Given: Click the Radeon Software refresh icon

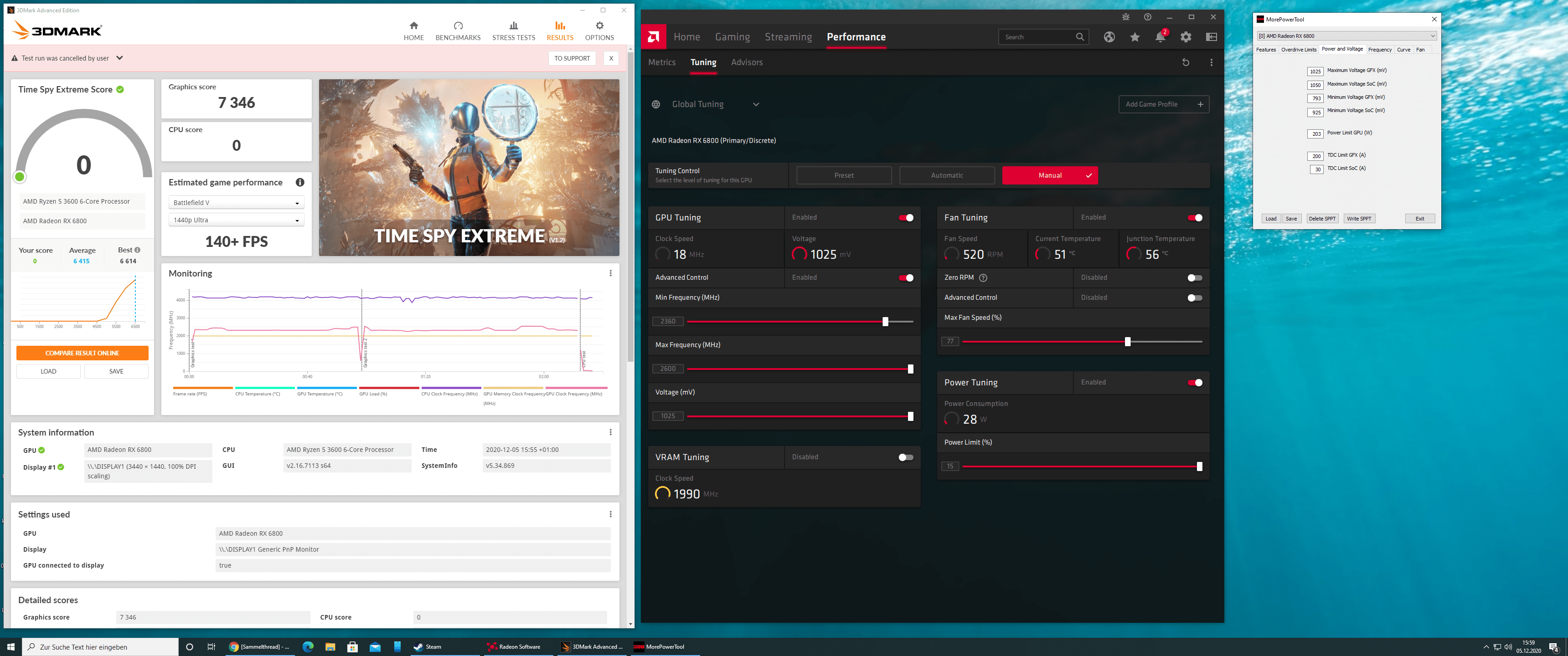Looking at the screenshot, I should pyautogui.click(x=1185, y=62).
